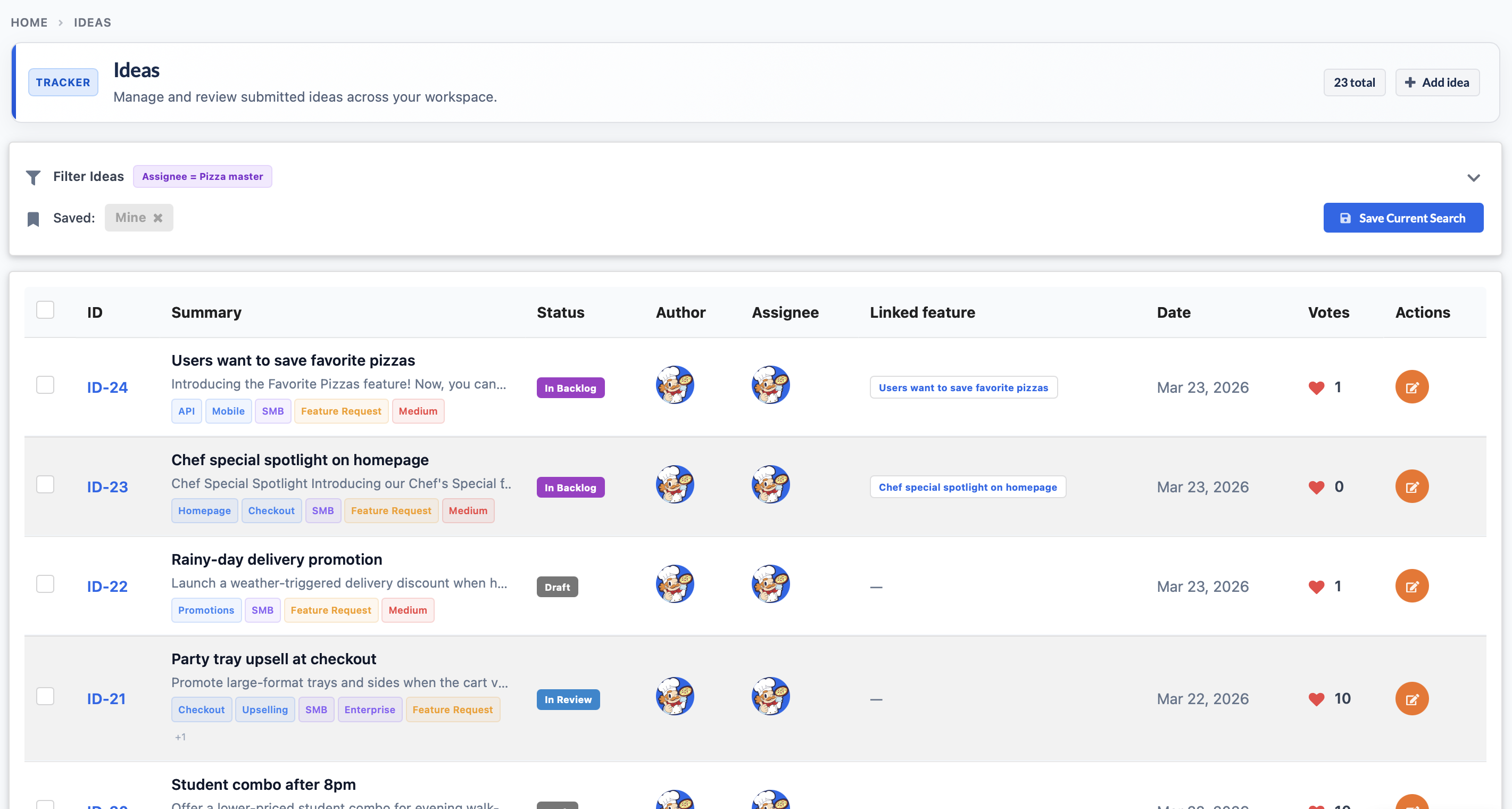Click the author avatar on ID-22
The width and height of the screenshot is (1512, 809).
(x=675, y=584)
